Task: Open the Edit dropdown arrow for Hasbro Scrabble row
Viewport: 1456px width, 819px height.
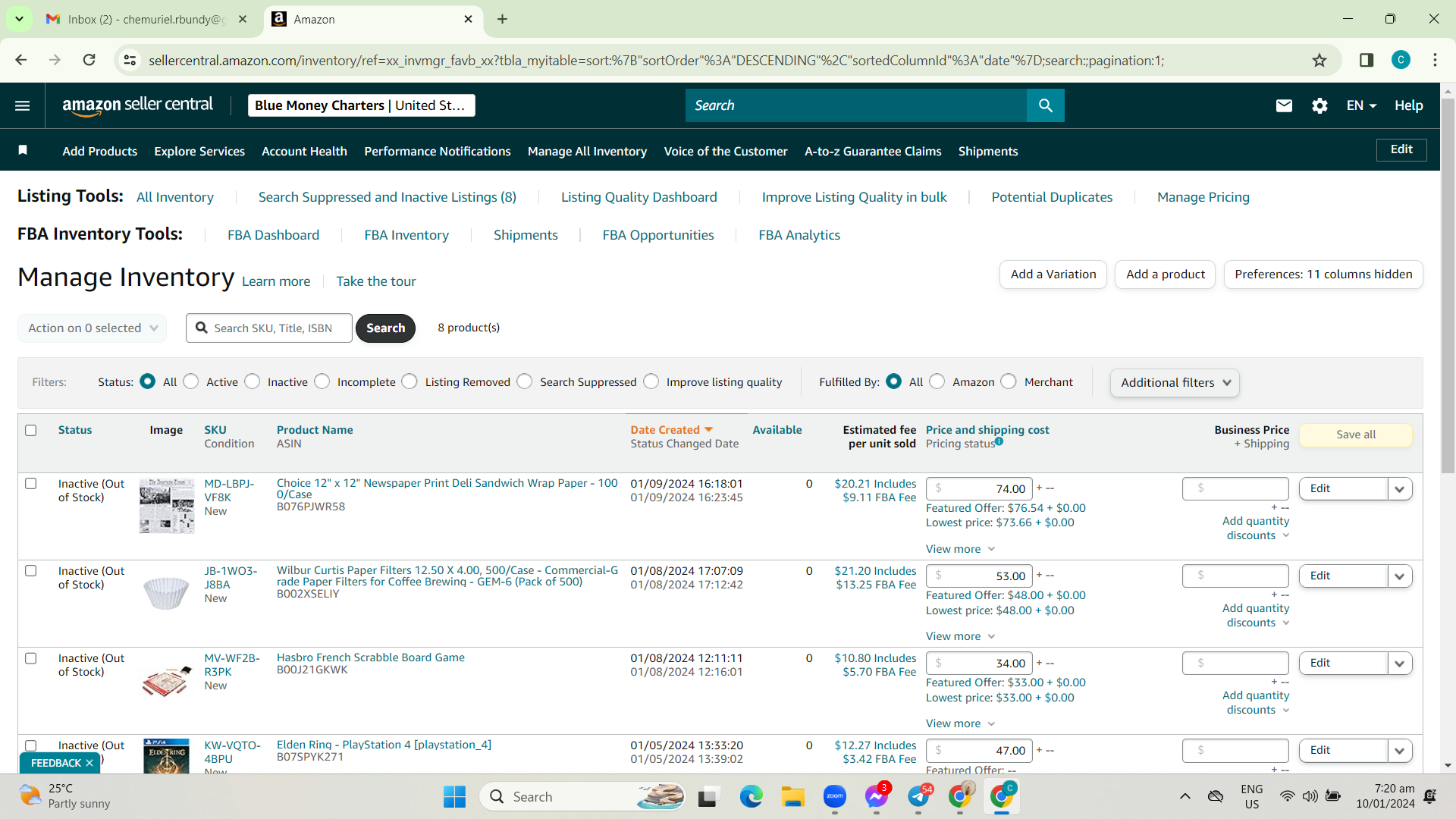Action: 1400,664
